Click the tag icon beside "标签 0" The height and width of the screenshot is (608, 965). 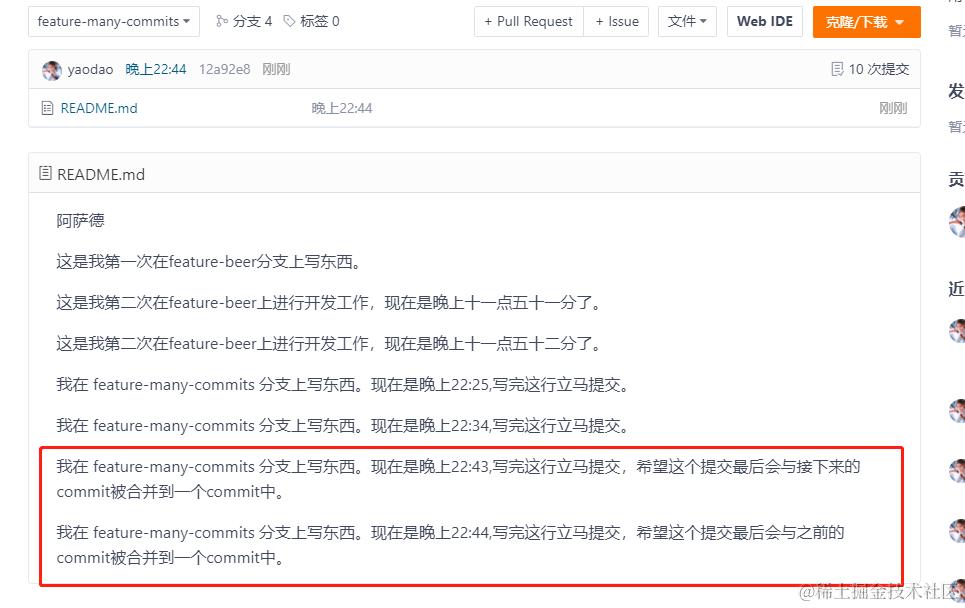[x=287, y=20]
